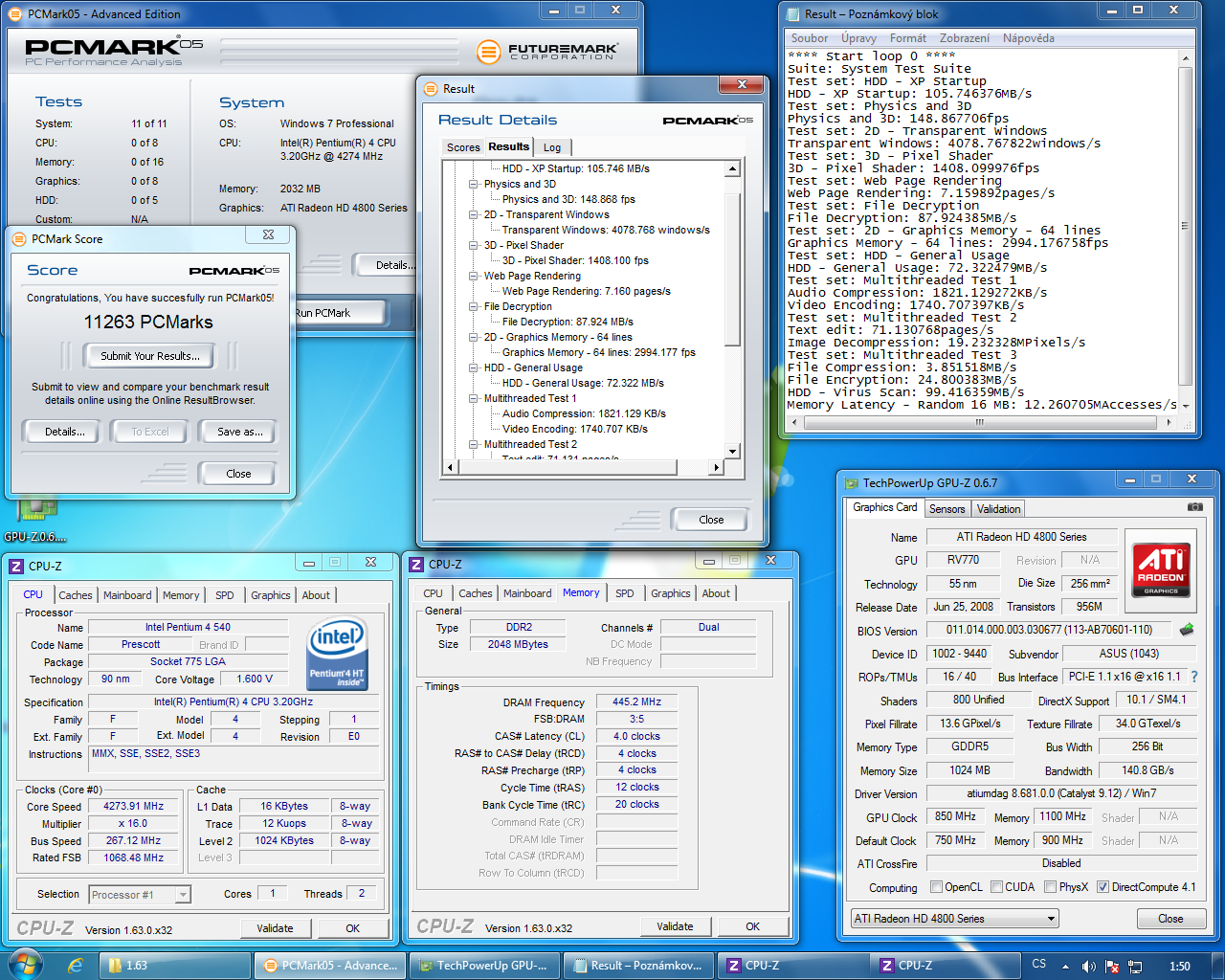This screenshot has width=1225, height=980.
Task: Open the 1.63 folder taskbar item
Action: tap(175, 966)
